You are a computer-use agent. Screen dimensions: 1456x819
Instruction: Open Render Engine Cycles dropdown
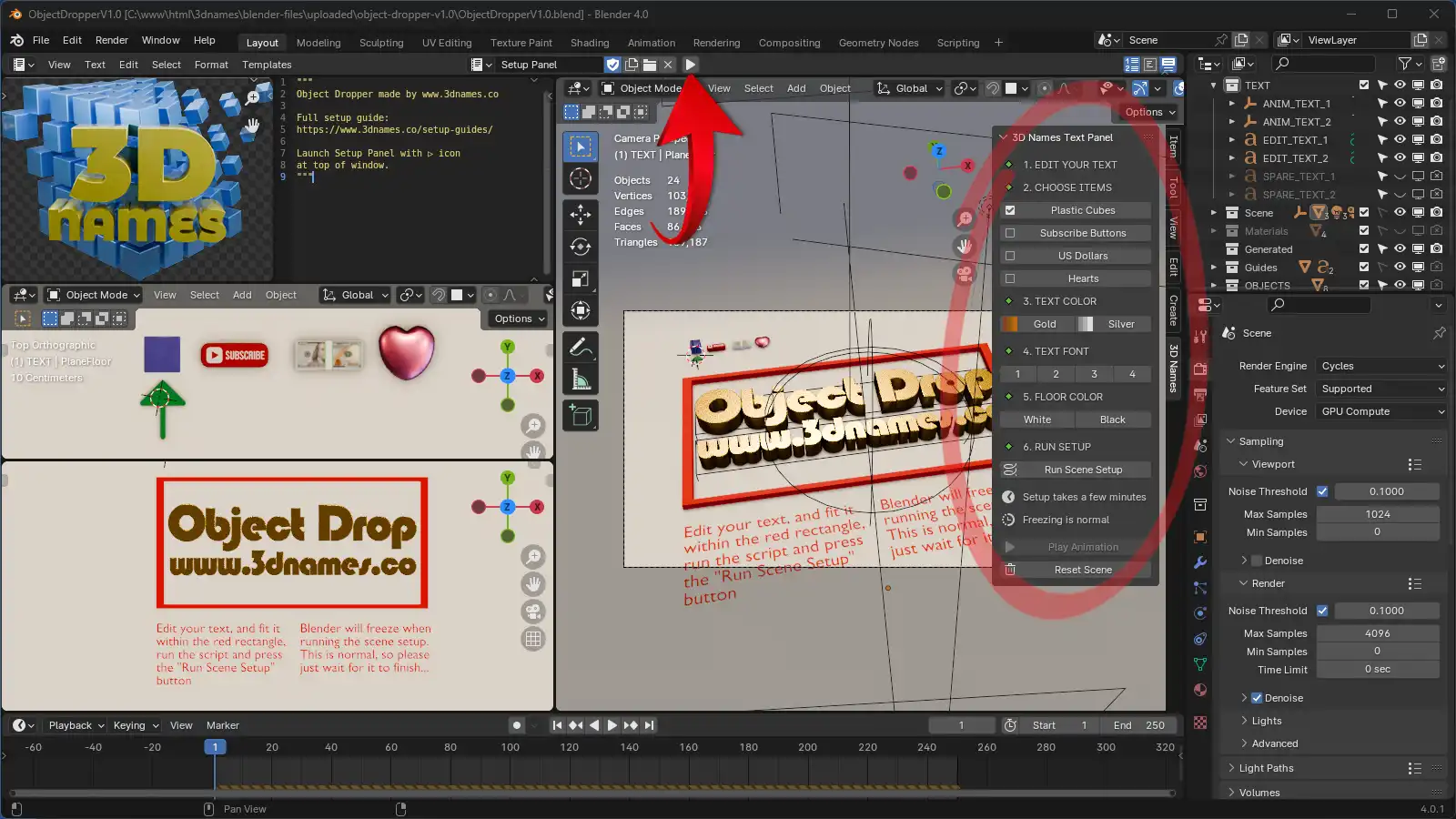[x=1381, y=366]
